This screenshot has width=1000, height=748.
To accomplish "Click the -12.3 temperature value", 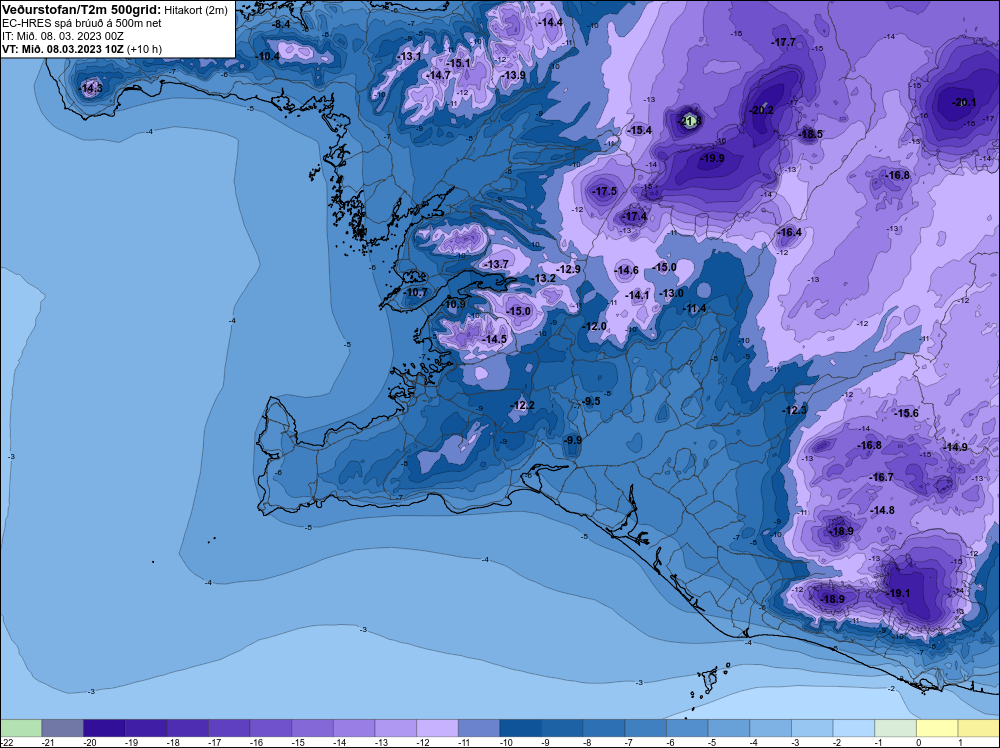I will tap(794, 410).
